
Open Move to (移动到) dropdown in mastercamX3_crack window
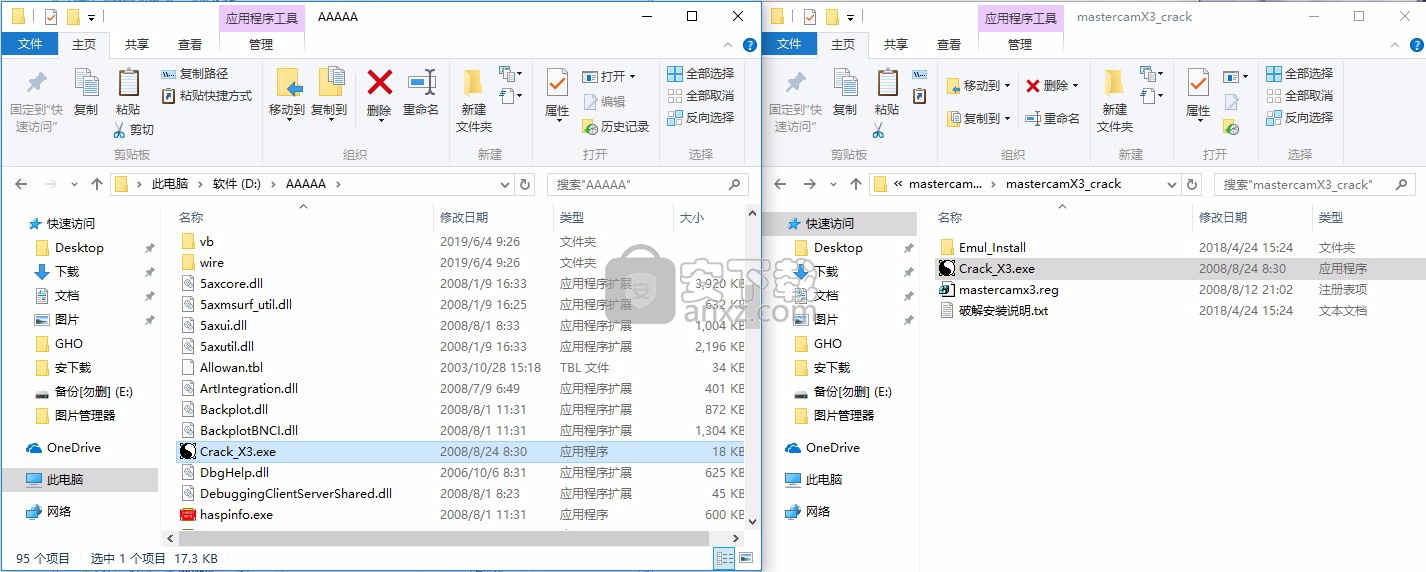[1006, 86]
